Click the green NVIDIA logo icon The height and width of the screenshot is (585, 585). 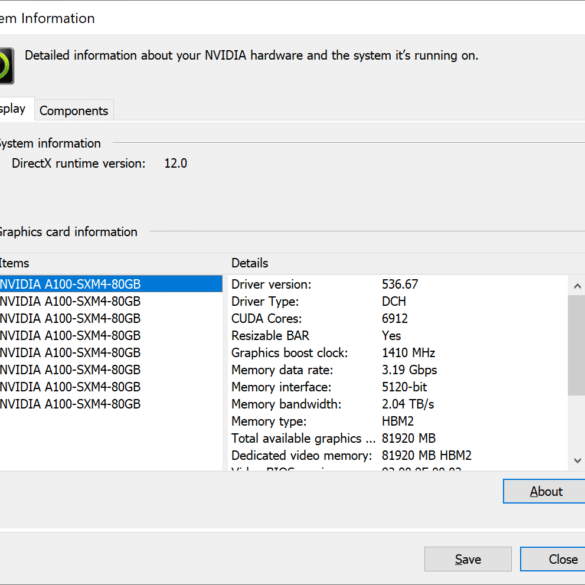6,66
